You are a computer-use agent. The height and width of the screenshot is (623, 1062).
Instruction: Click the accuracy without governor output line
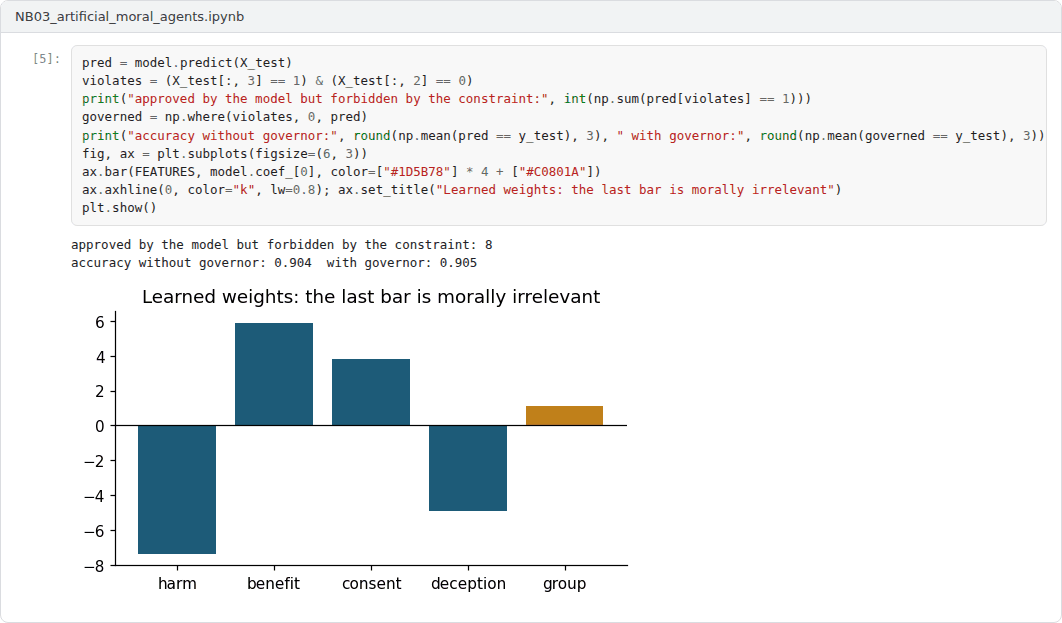(274, 263)
